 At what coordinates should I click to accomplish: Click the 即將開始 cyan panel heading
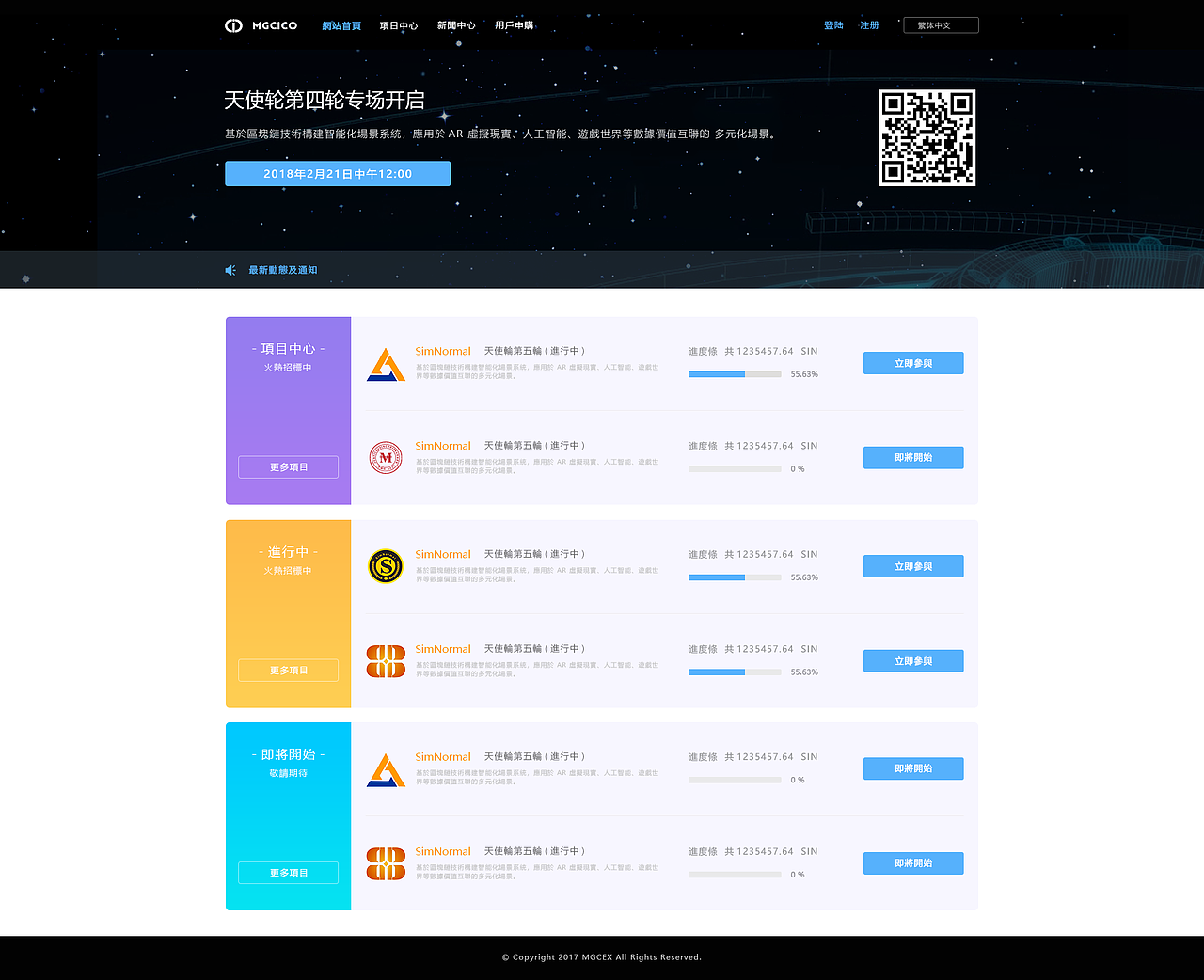(288, 754)
